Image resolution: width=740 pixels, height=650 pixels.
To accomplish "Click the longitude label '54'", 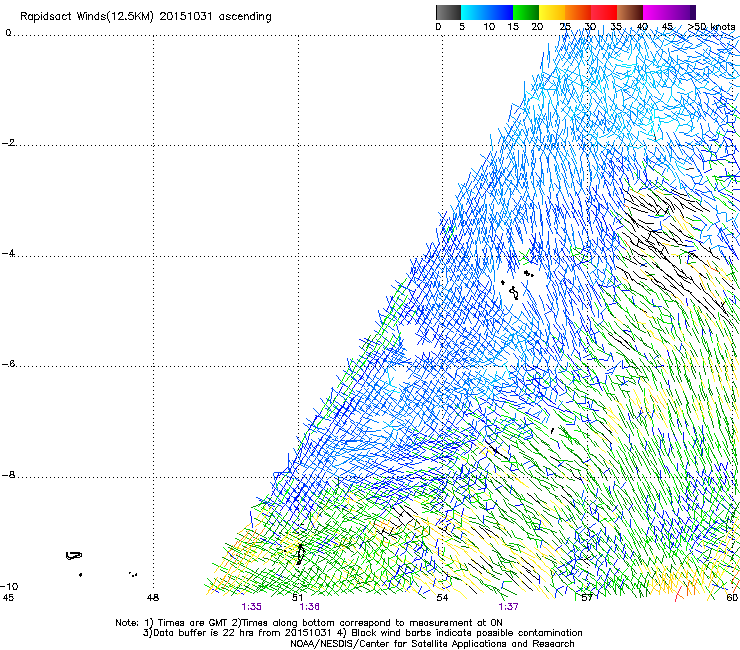I will click(x=442, y=598).
